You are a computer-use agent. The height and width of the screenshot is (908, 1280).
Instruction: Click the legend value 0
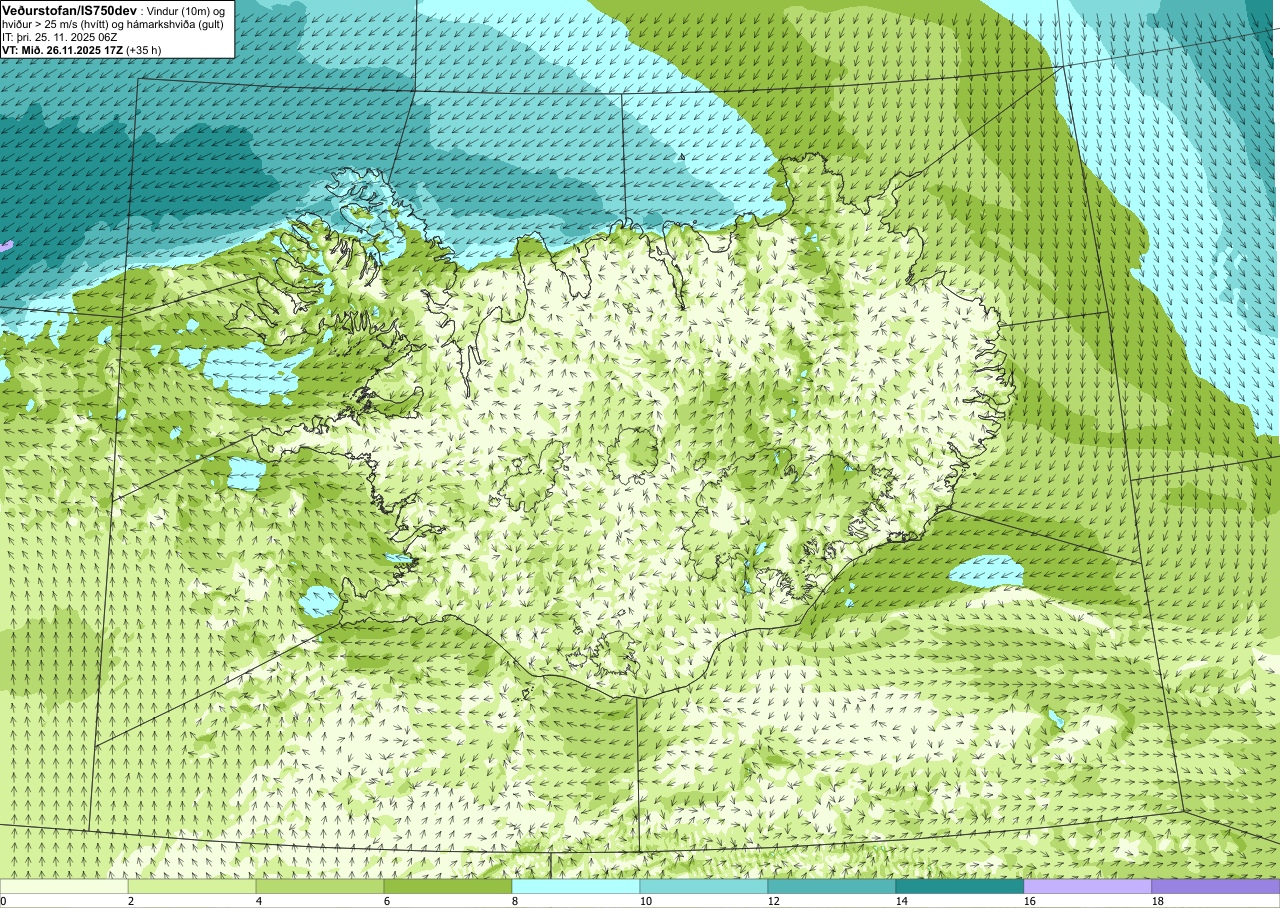(x=3, y=901)
